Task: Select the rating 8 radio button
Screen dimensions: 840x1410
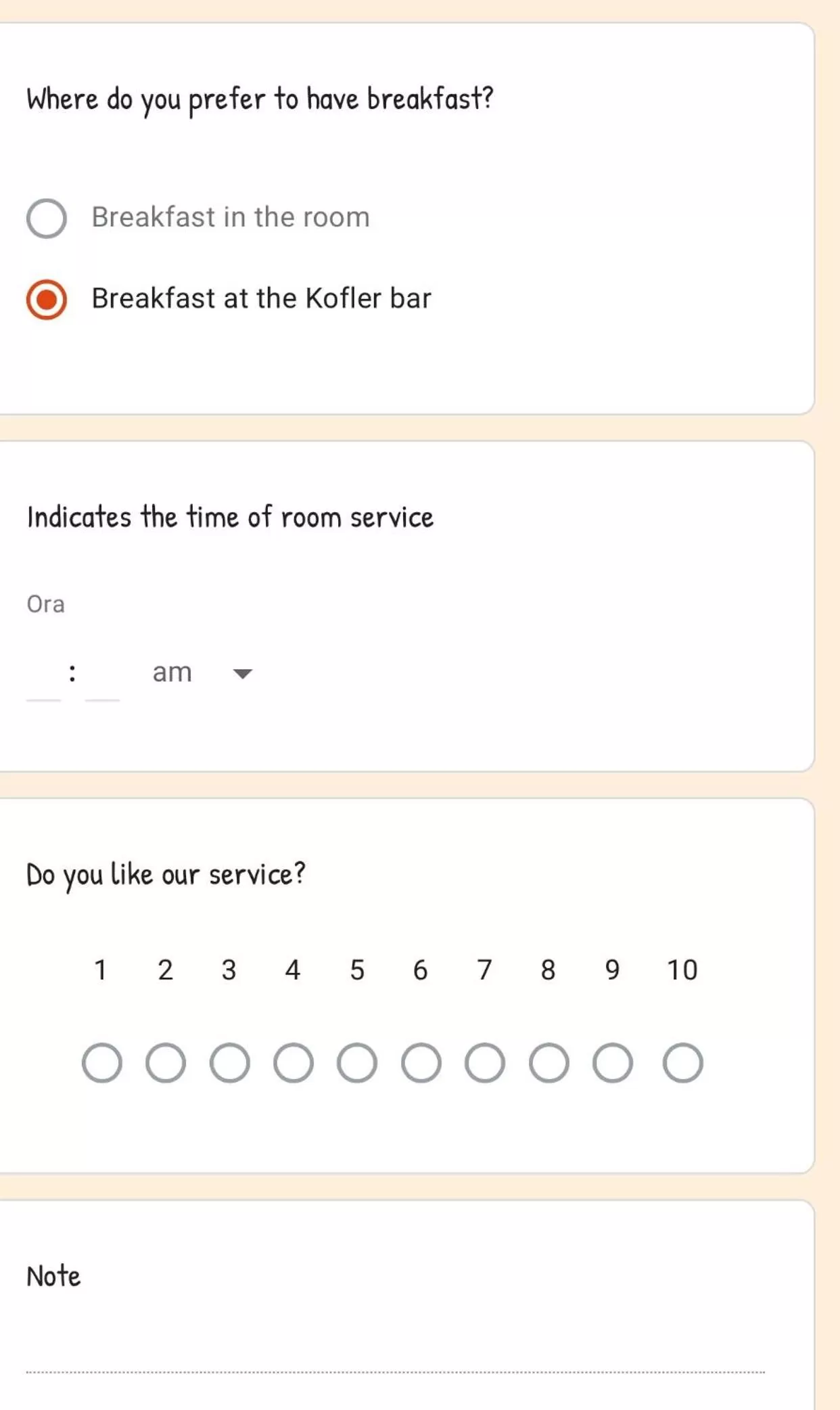Action: [x=549, y=1063]
